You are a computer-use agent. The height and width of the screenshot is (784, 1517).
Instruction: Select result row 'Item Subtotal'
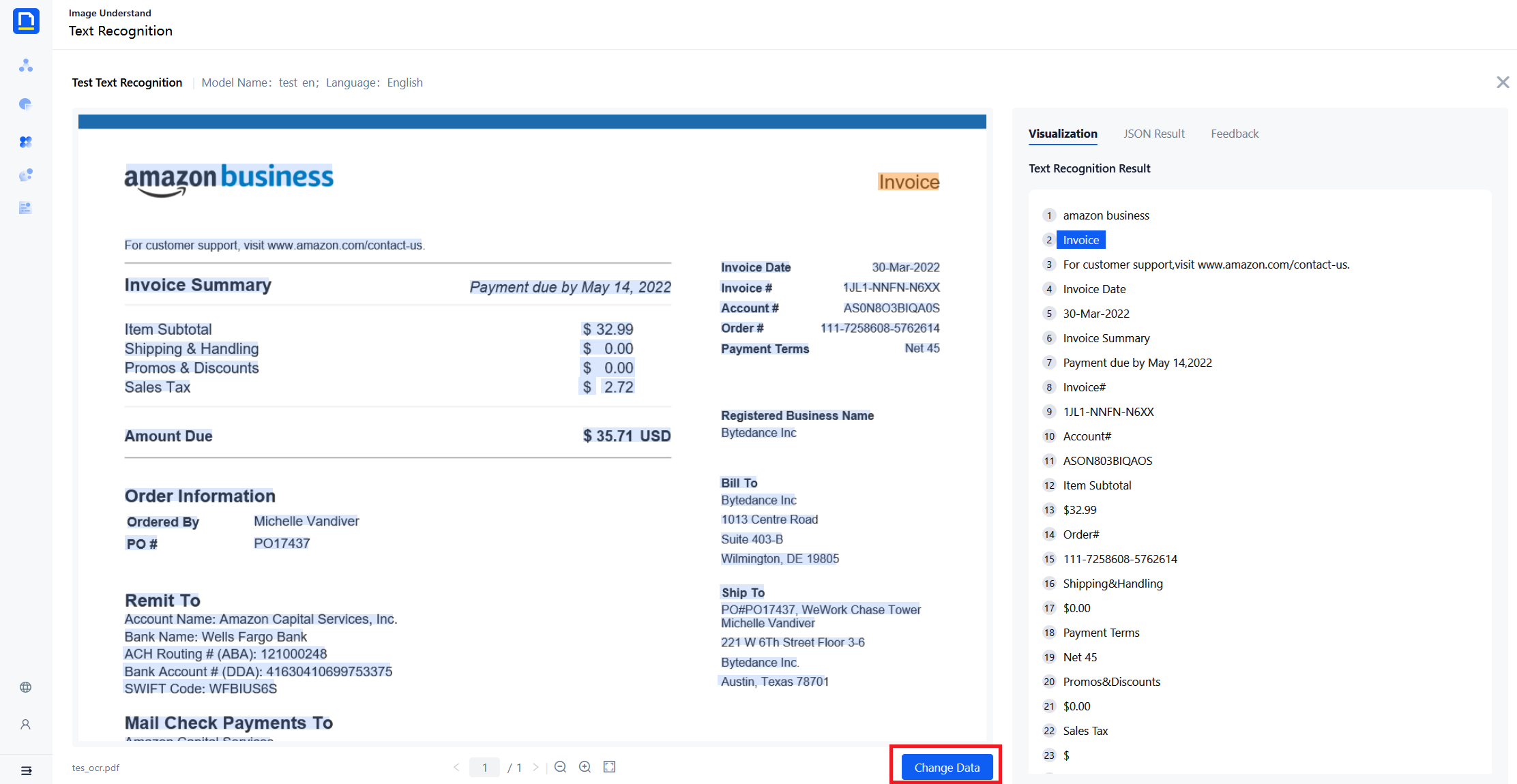(1097, 485)
